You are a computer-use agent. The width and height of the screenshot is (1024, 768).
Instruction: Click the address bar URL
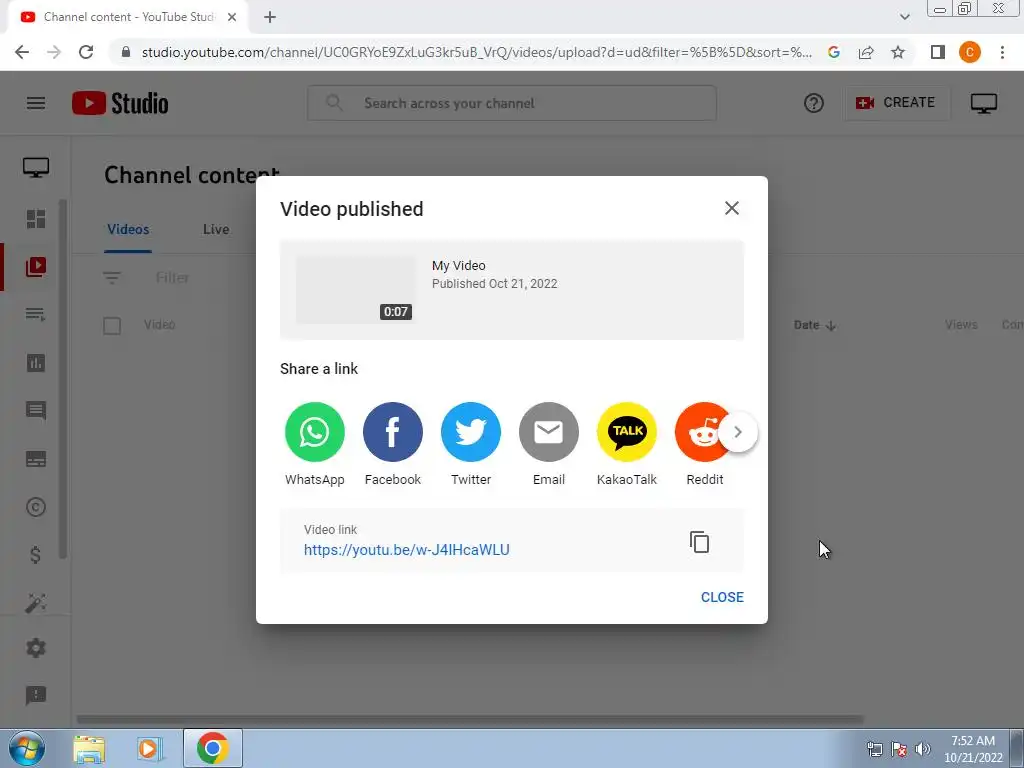click(x=477, y=52)
